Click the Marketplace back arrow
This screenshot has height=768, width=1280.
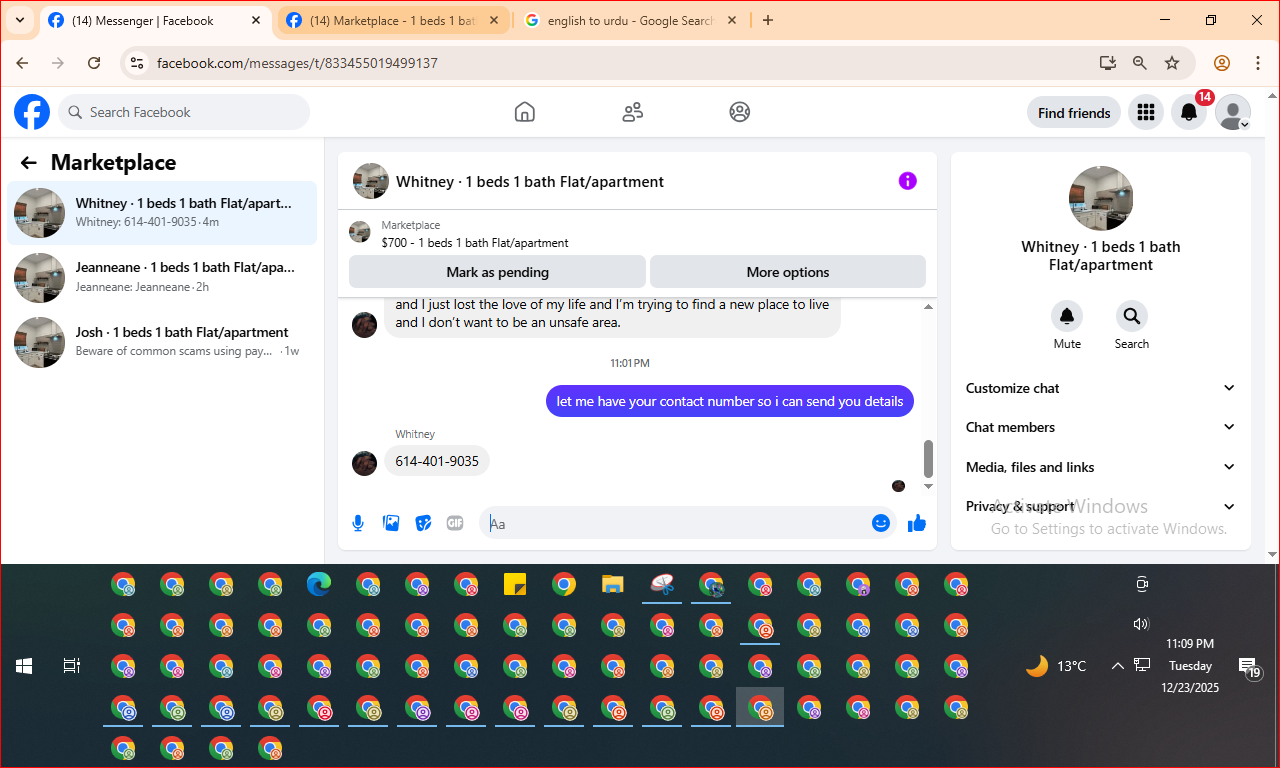point(29,163)
